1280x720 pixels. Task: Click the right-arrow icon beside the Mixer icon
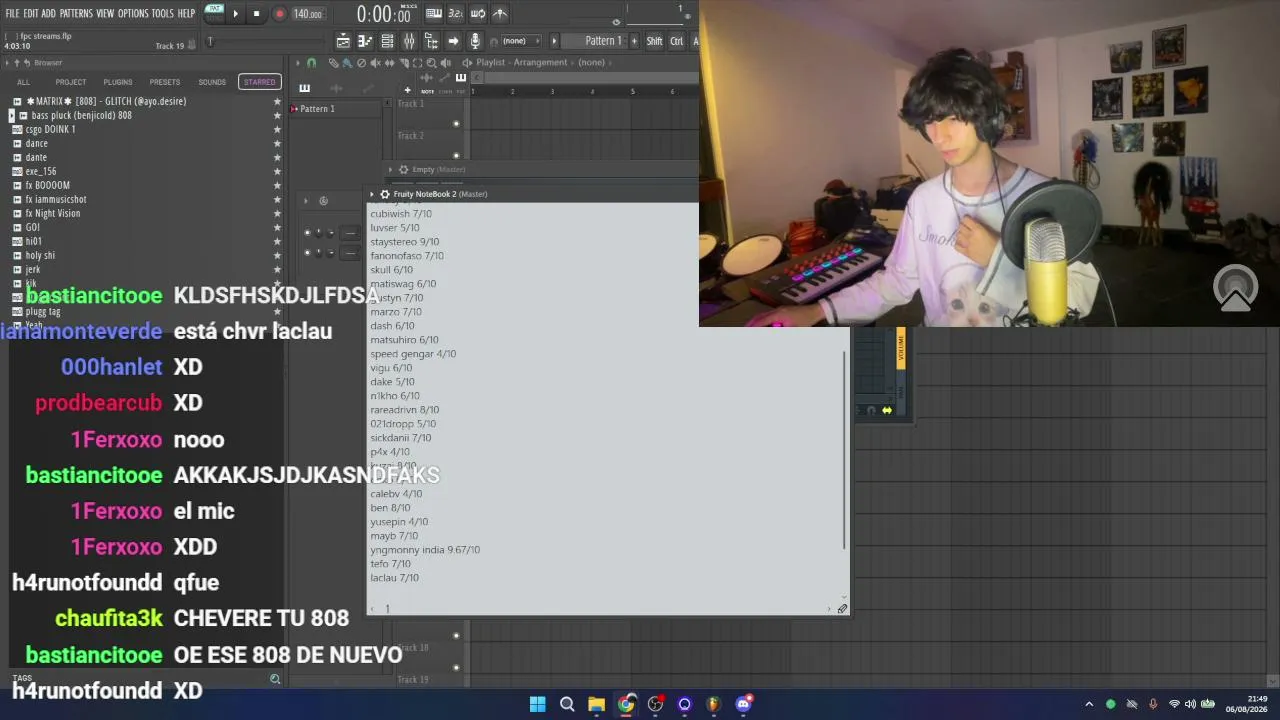(453, 41)
